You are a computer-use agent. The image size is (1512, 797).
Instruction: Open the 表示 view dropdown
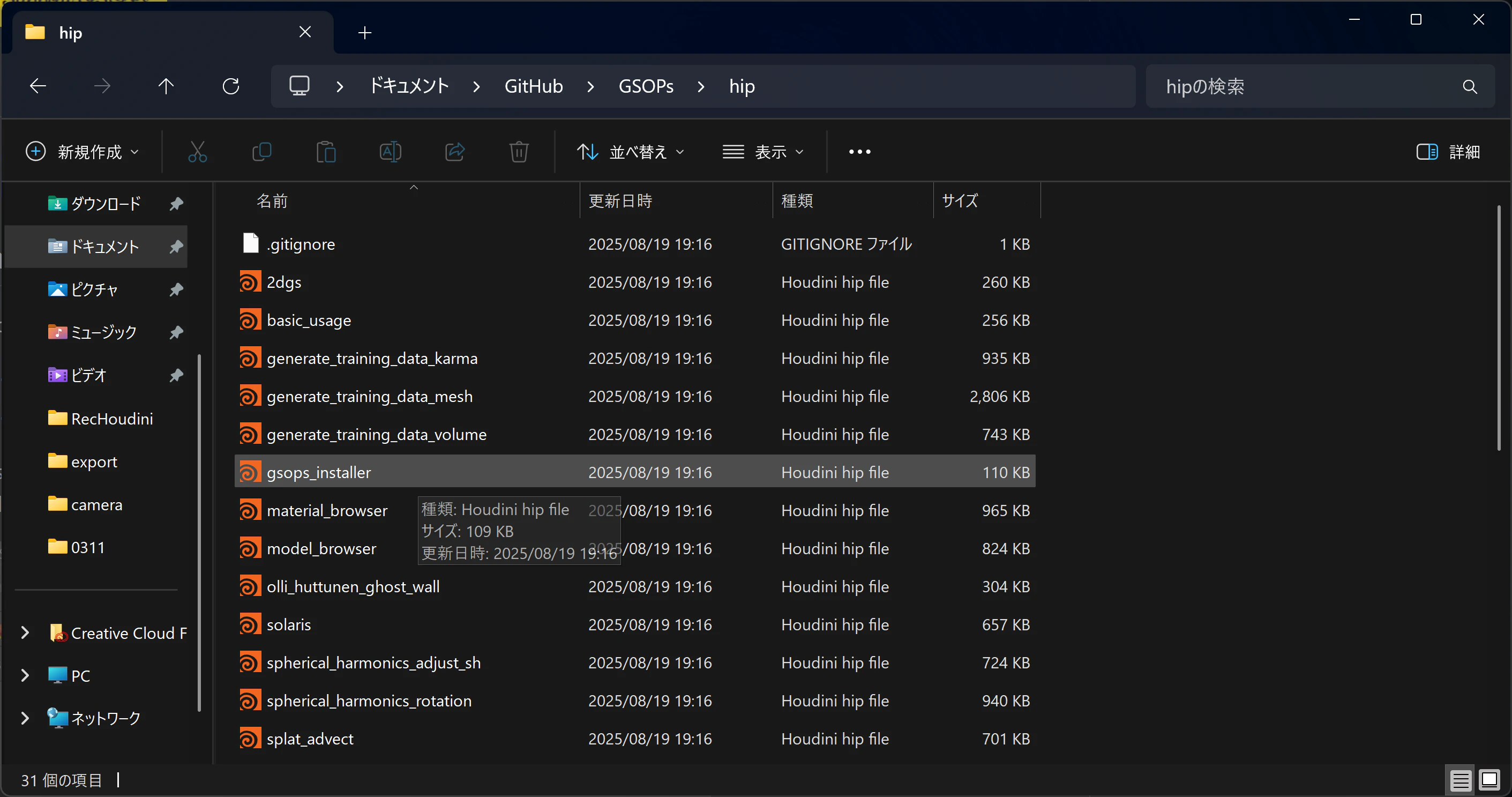[762, 152]
